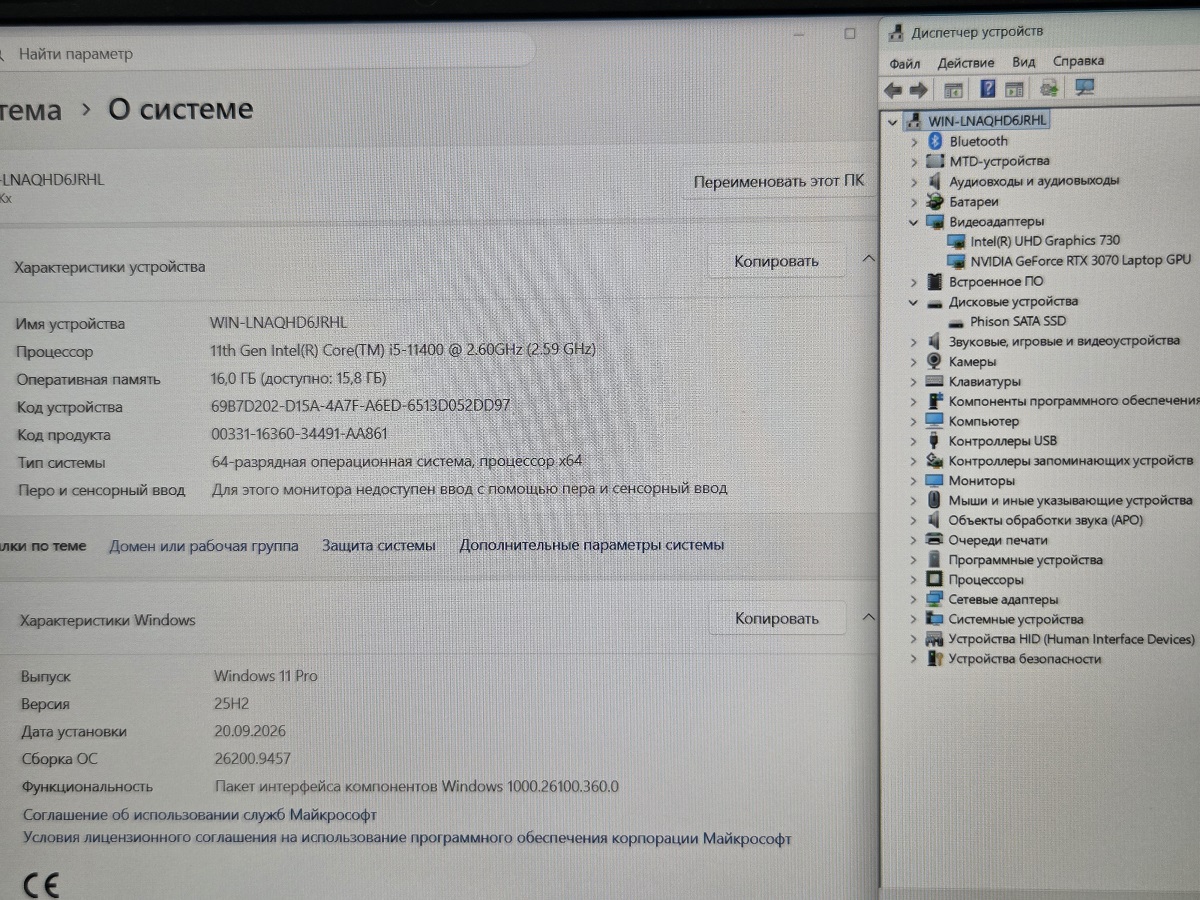Click Копировать next to Характеристики Windows
1200x900 pixels.
[x=777, y=618]
